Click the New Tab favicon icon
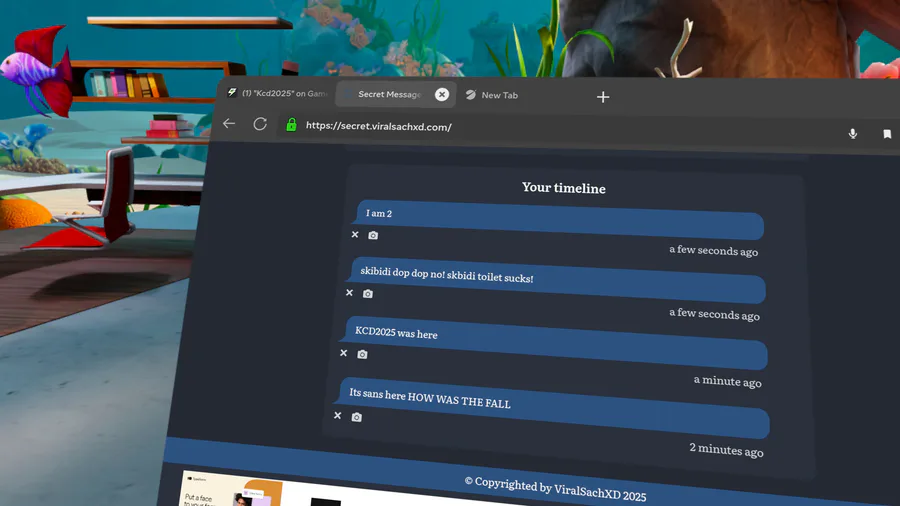 (471, 95)
